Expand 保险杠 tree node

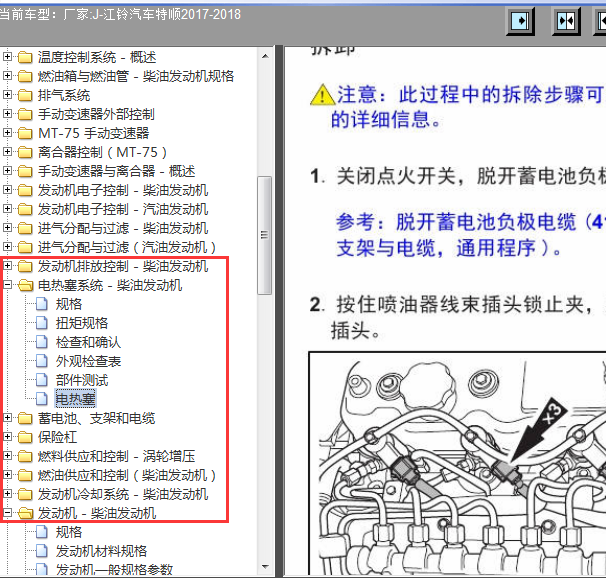click(7, 437)
